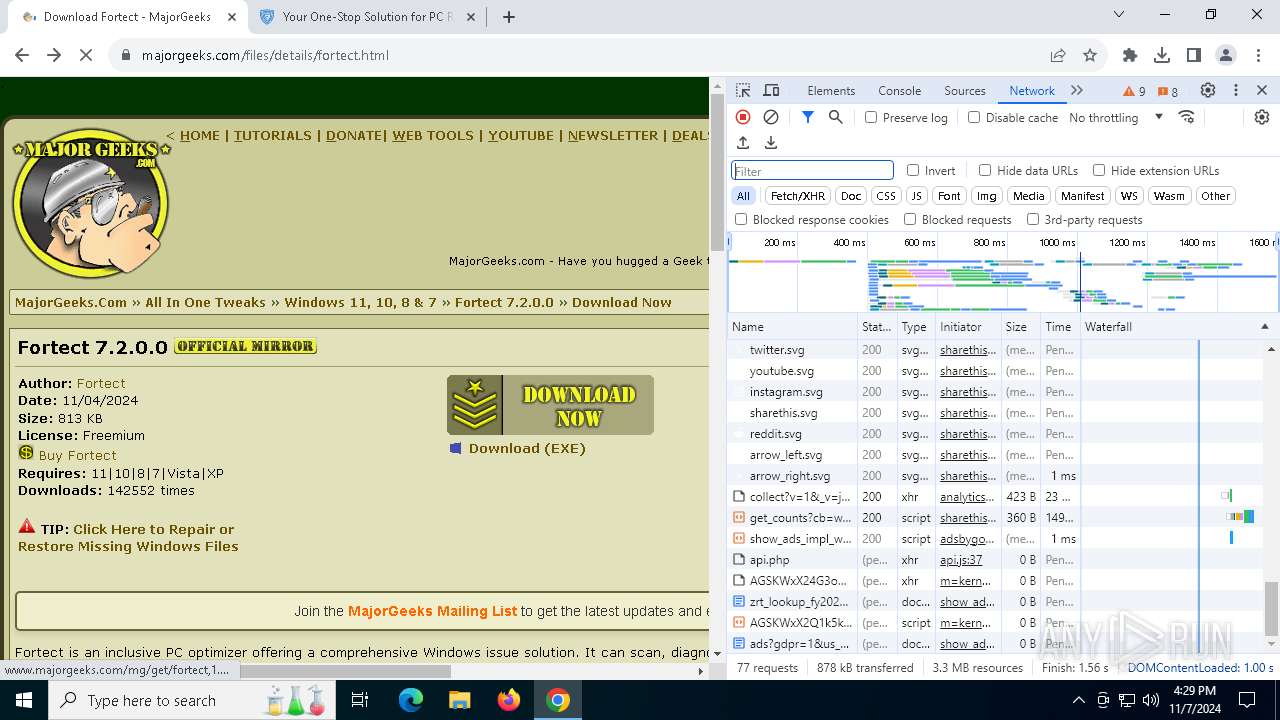Screen dimensions: 1280x720
Task: Check Blocked requests
Action: (x=910, y=219)
